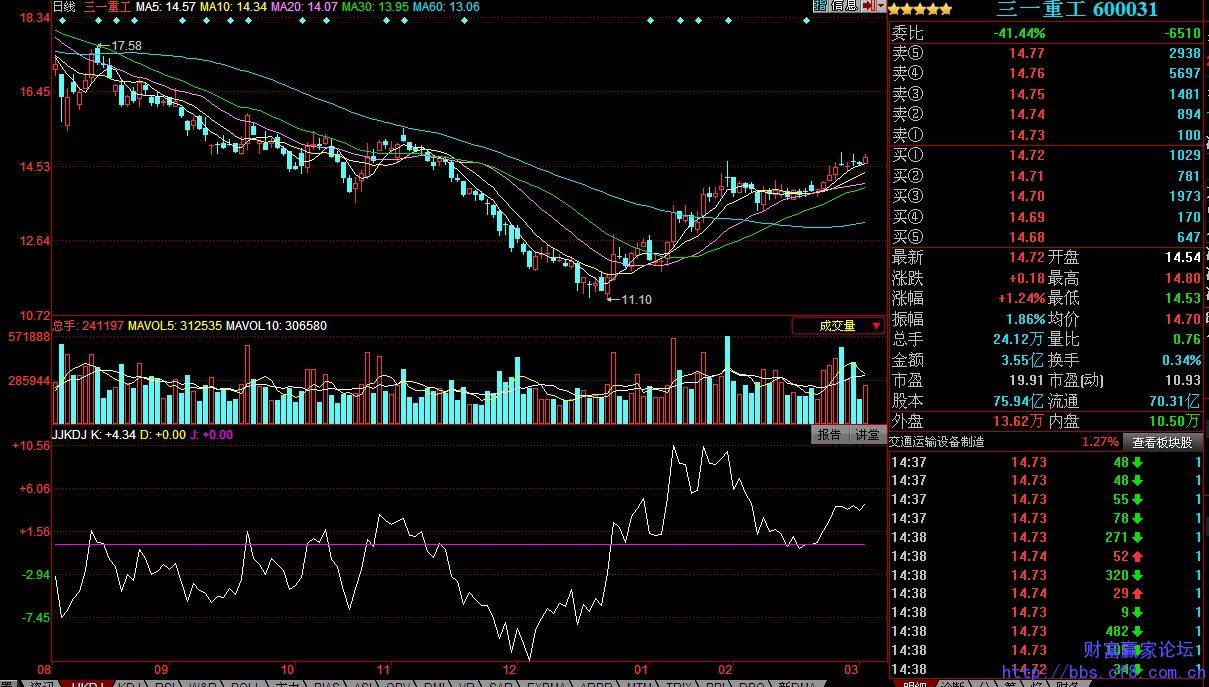Click the 指 indicator icon above the chart

[x=818, y=6]
